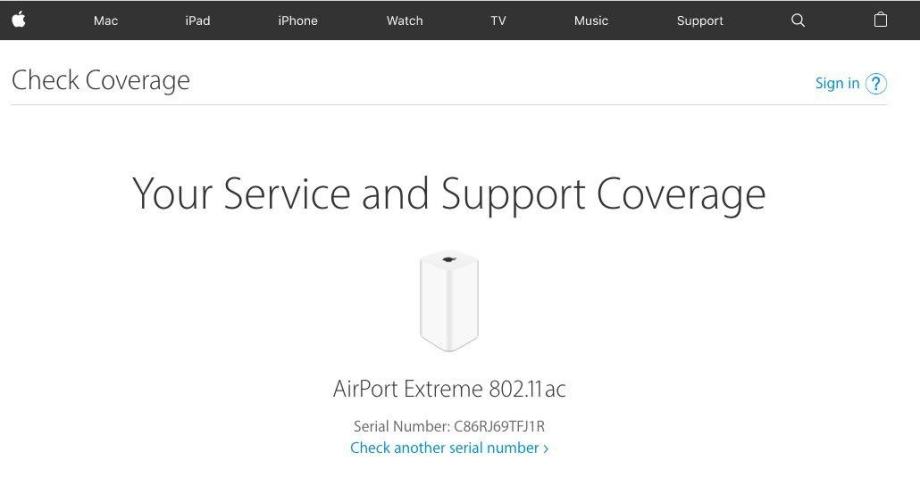Select iPhone in the navigation bar
The width and height of the screenshot is (920, 485).
tap(297, 21)
